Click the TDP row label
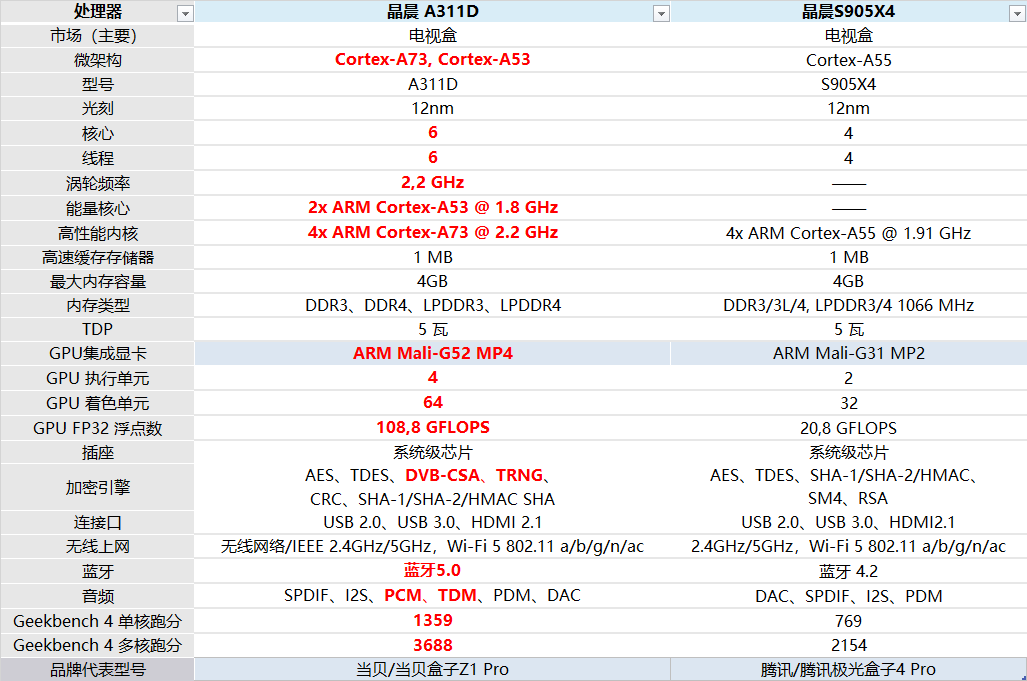1027x681 pixels. [x=97, y=329]
